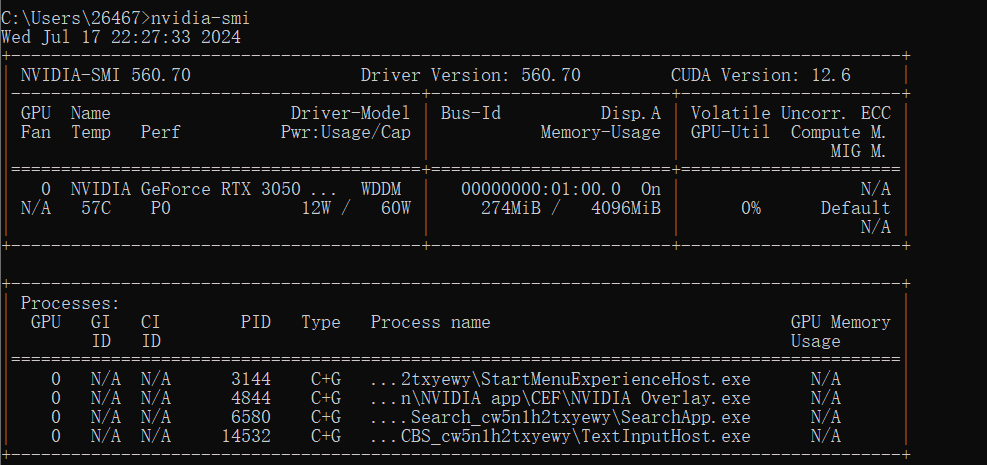Click the Processes: section label

70,303
